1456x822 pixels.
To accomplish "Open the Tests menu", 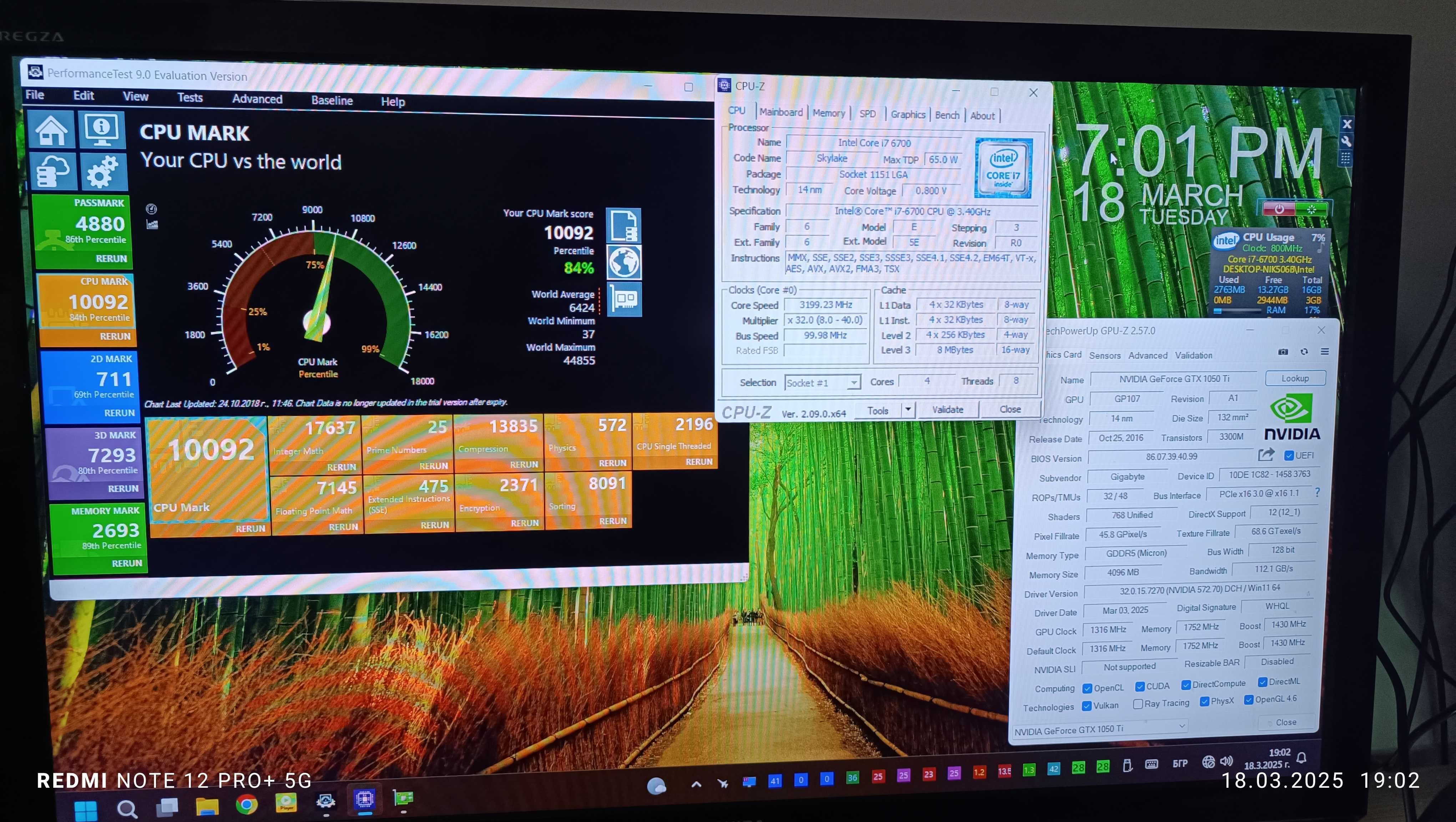I will [x=190, y=97].
